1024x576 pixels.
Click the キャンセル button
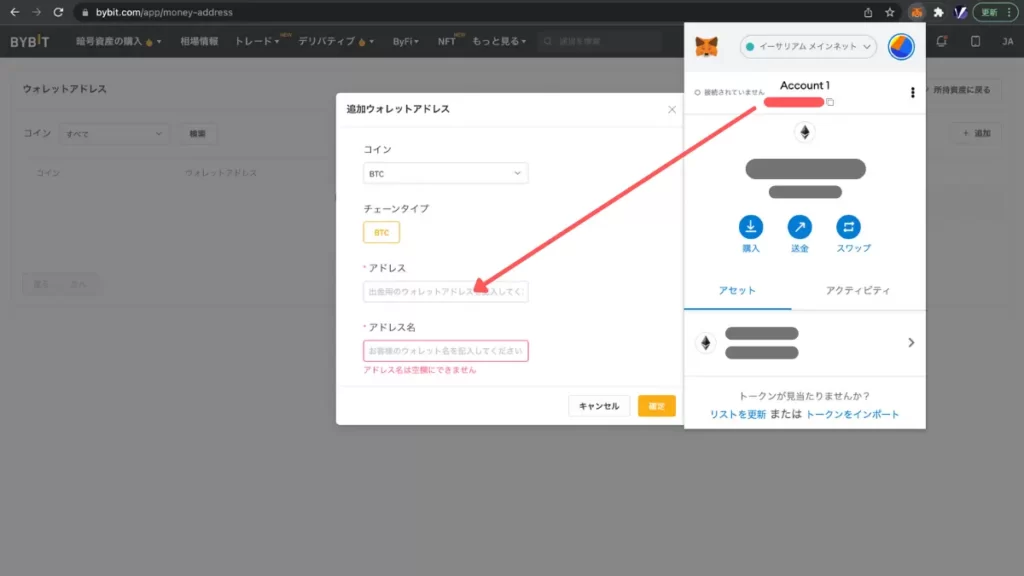[599, 406]
